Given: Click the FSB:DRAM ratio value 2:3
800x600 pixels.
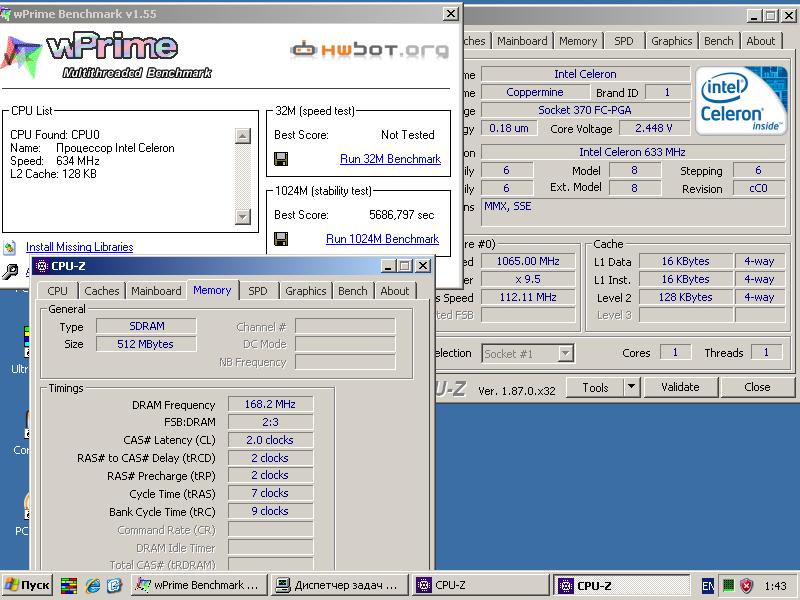Looking at the screenshot, I should 270,422.
